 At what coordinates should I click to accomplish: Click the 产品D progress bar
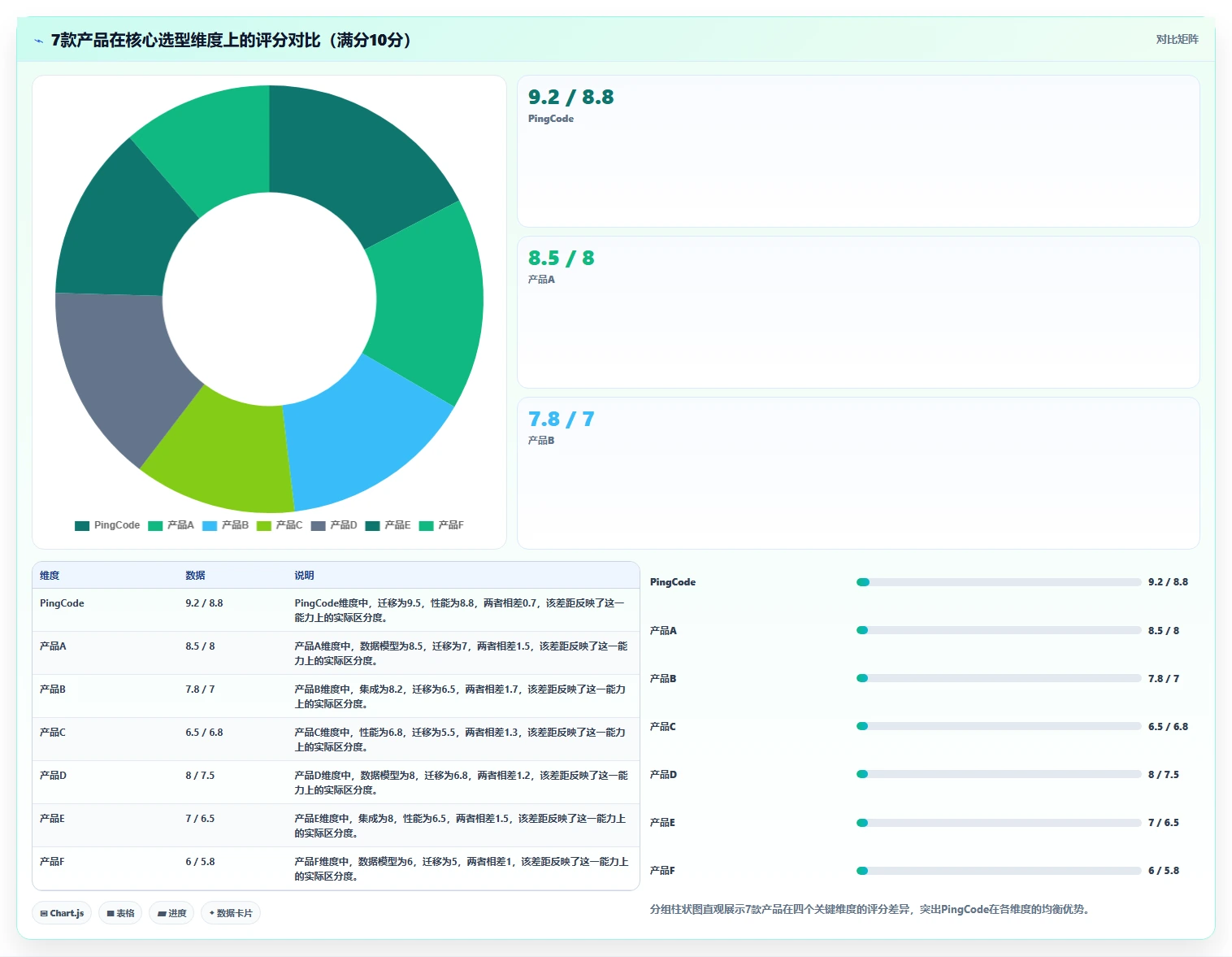[999, 774]
